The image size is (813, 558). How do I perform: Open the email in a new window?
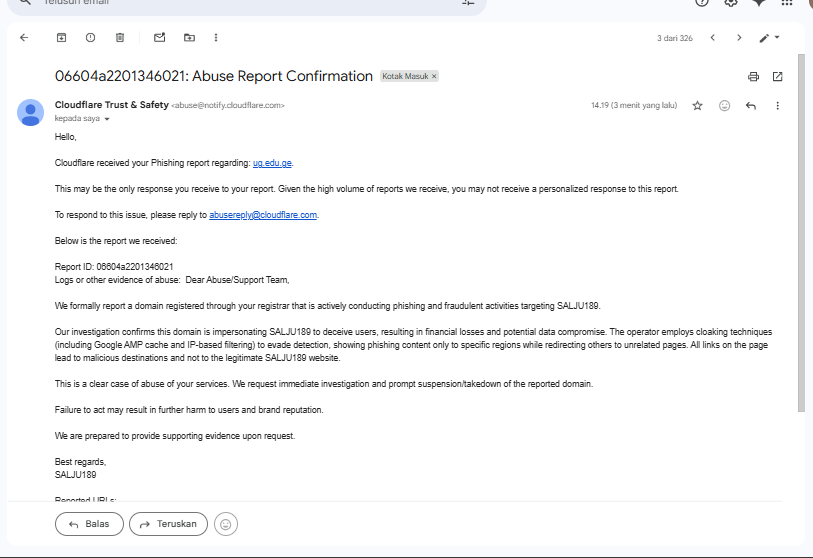pyautogui.click(x=777, y=76)
